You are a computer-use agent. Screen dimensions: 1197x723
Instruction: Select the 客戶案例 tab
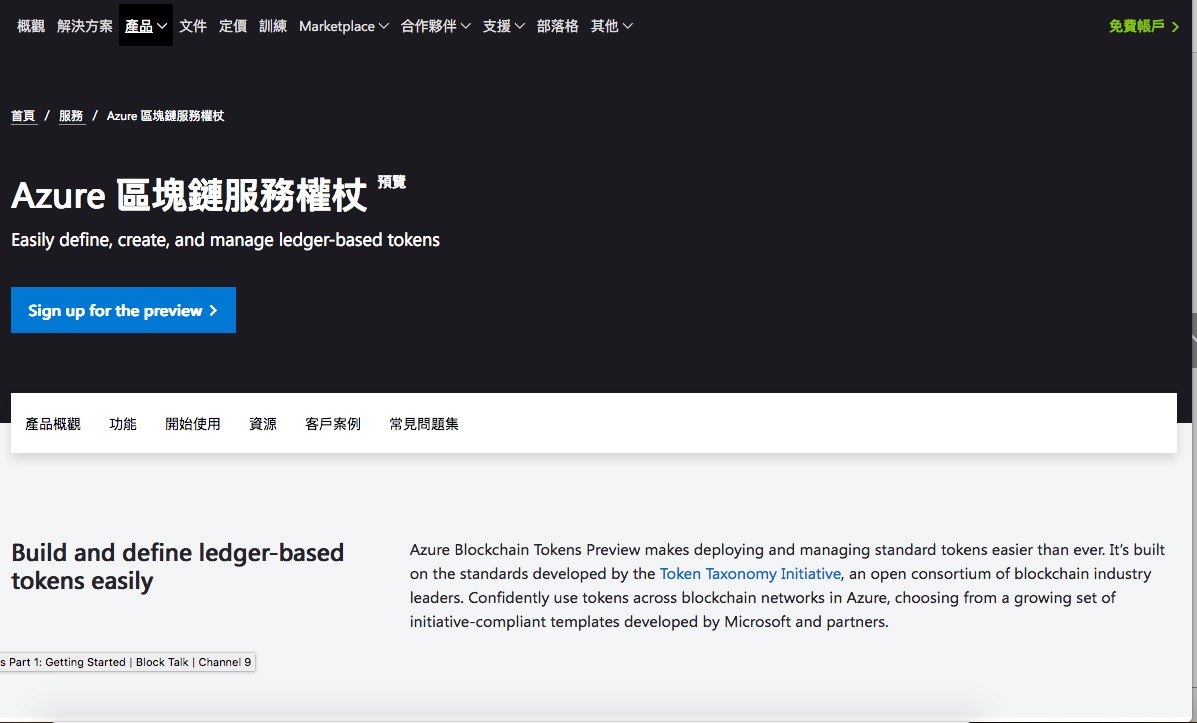(x=333, y=424)
